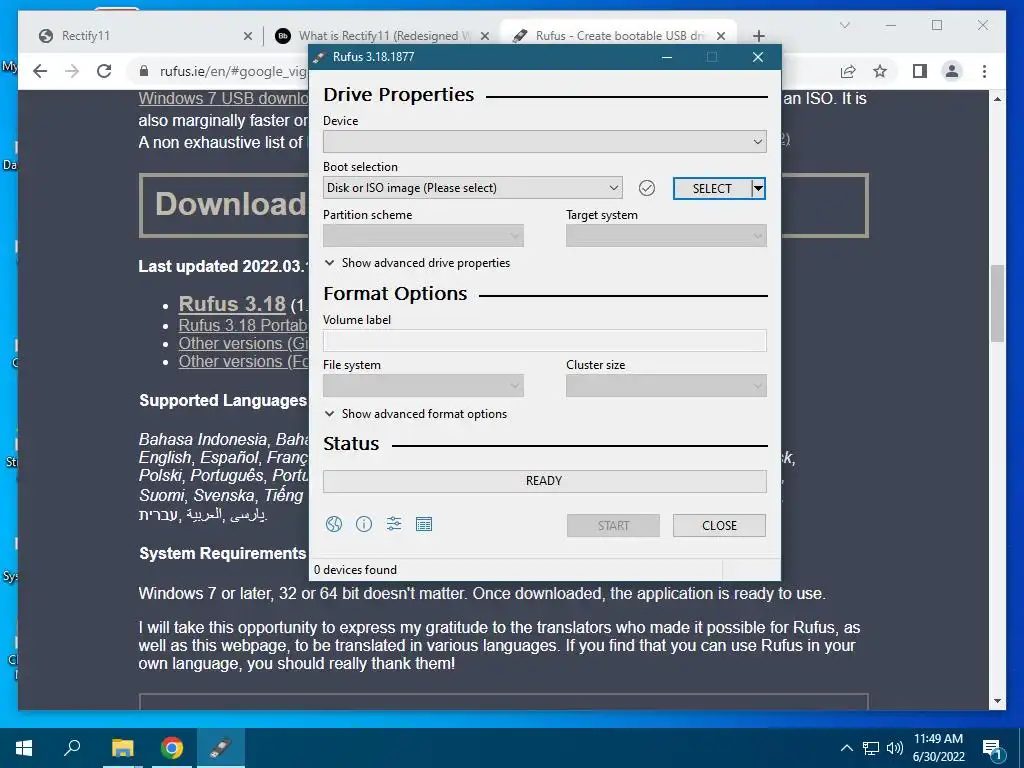Viewport: 1024px width, 768px height.
Task: Open Rufus application settings sliders icon
Action: pos(394,524)
